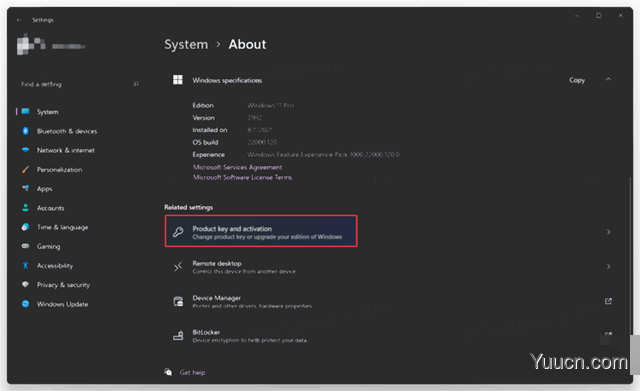This screenshot has width=640, height=391.
Task: Click the BitLocker lock icon
Action: (x=178, y=336)
